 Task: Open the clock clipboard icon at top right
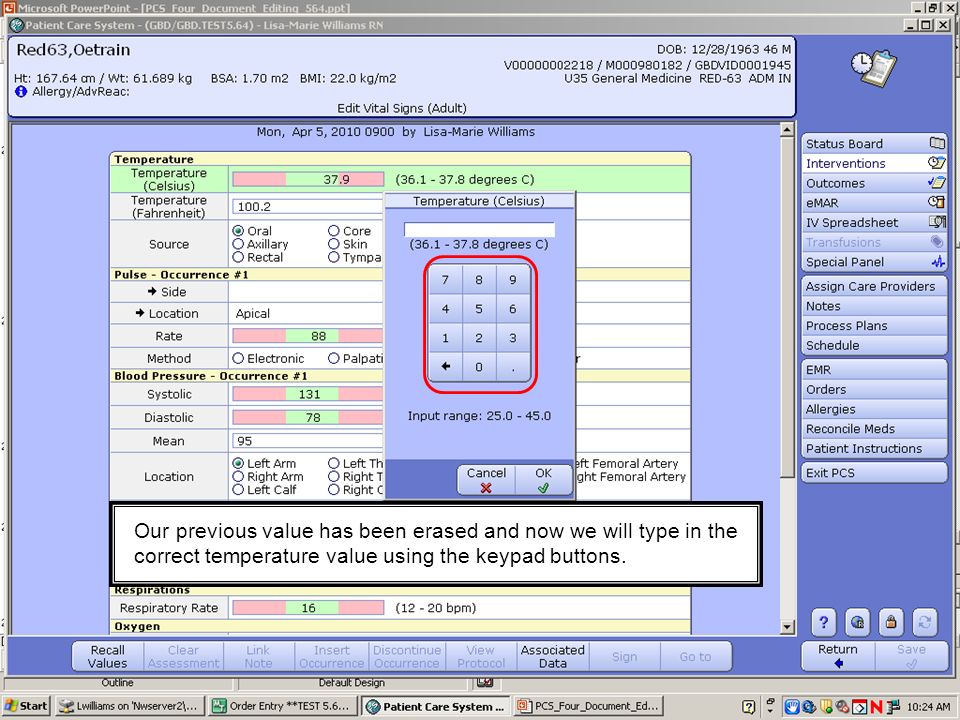click(874, 68)
